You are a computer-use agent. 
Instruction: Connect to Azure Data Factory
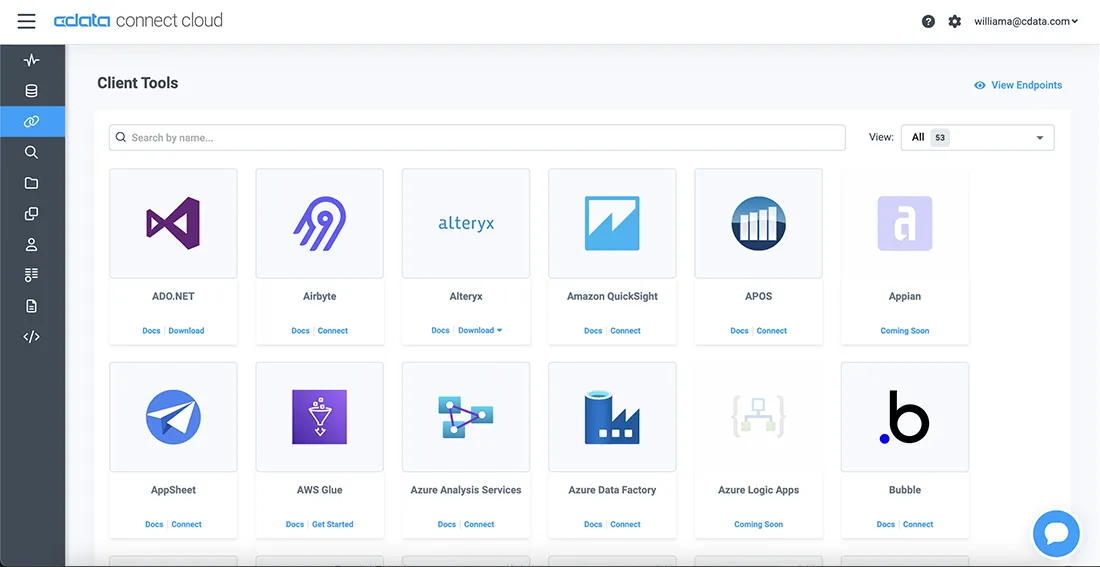pos(625,524)
